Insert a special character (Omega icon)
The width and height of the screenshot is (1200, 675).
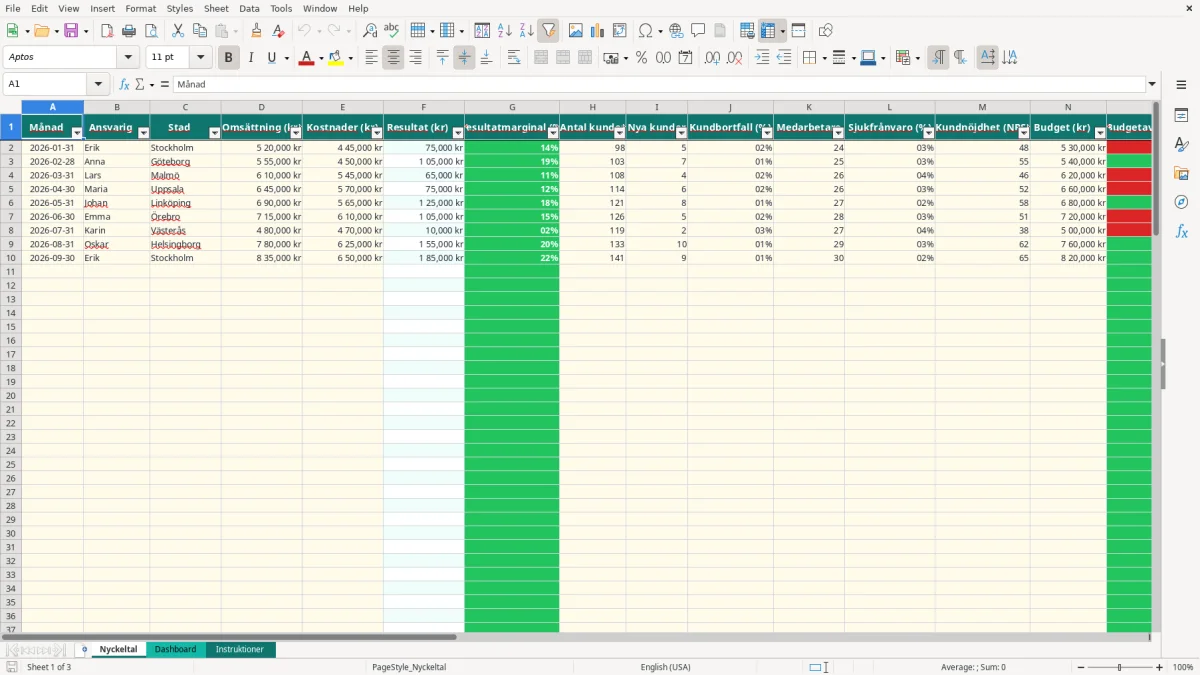pos(645,31)
